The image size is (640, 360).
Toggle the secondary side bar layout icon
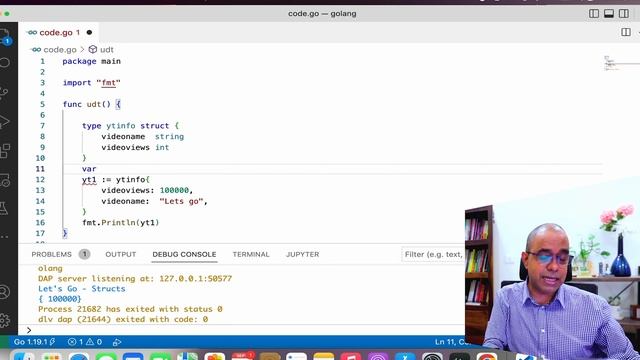pos(624,13)
